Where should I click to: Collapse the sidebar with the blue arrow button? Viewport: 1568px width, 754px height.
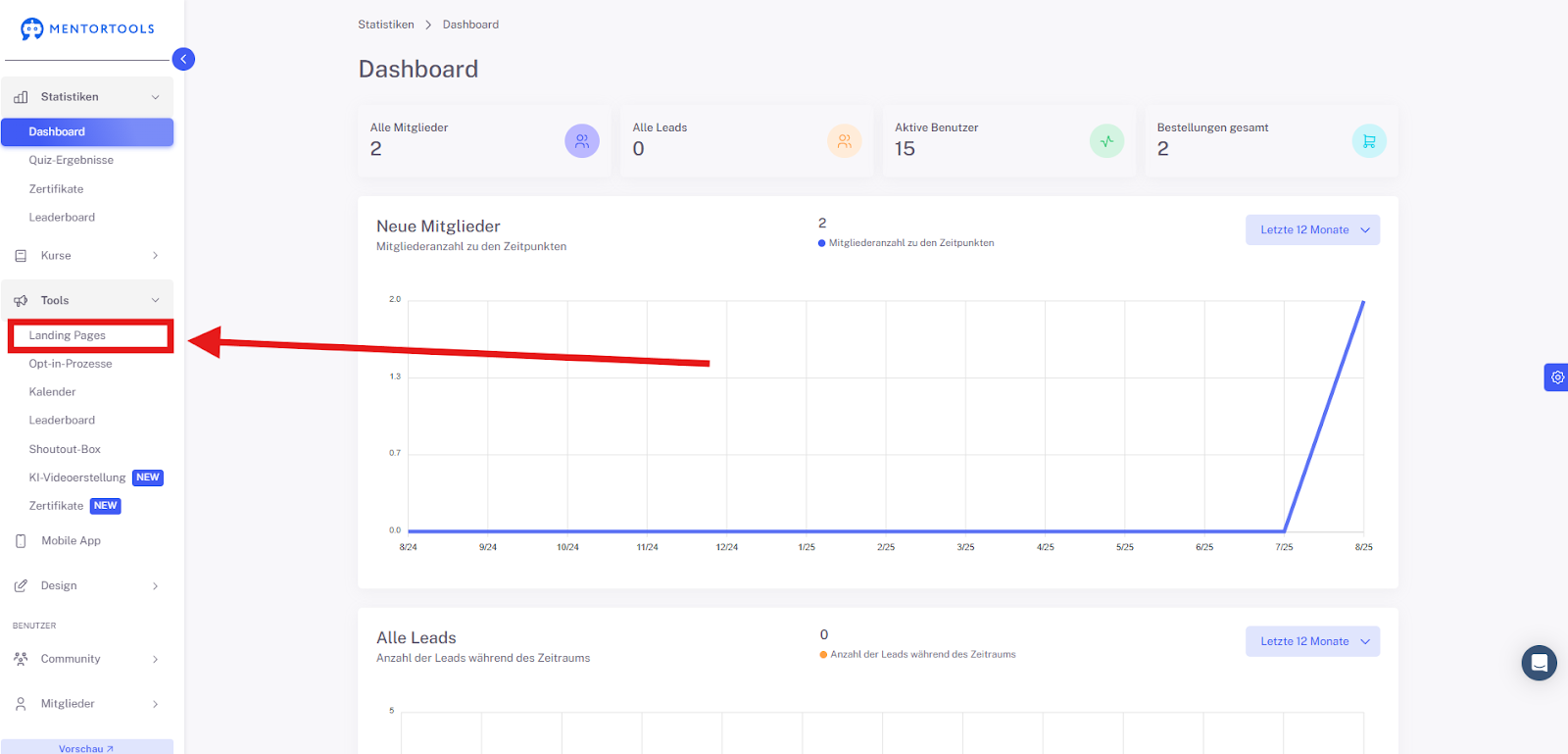(183, 59)
